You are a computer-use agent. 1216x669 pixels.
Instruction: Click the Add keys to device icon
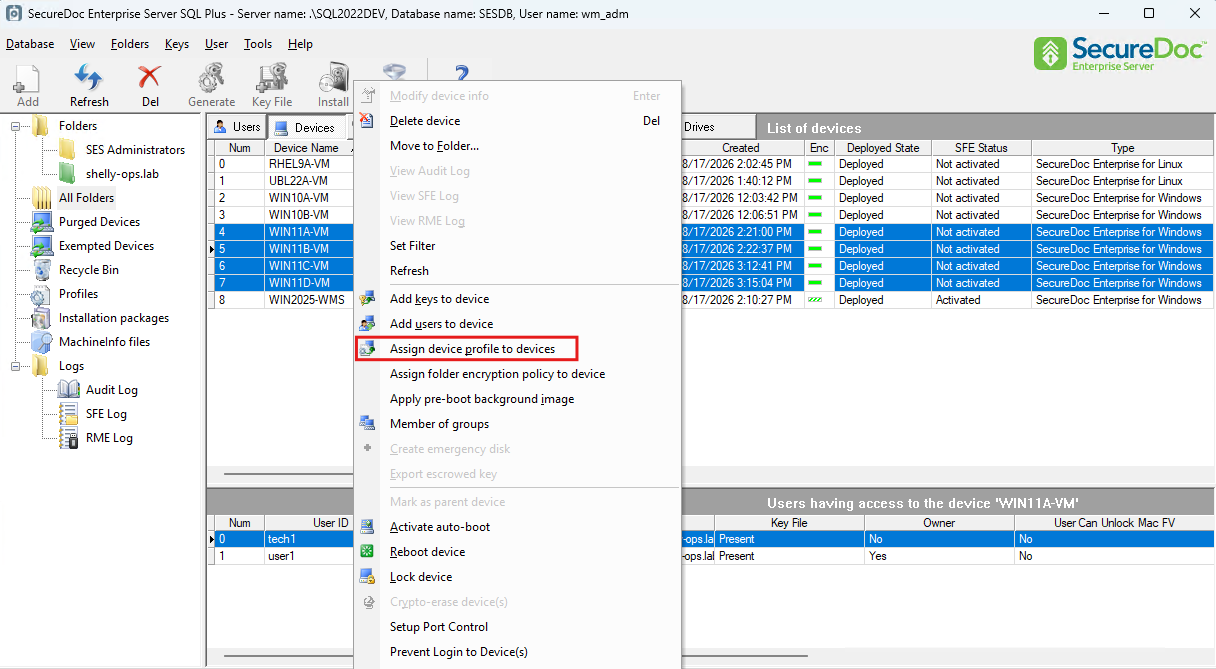[x=367, y=299]
